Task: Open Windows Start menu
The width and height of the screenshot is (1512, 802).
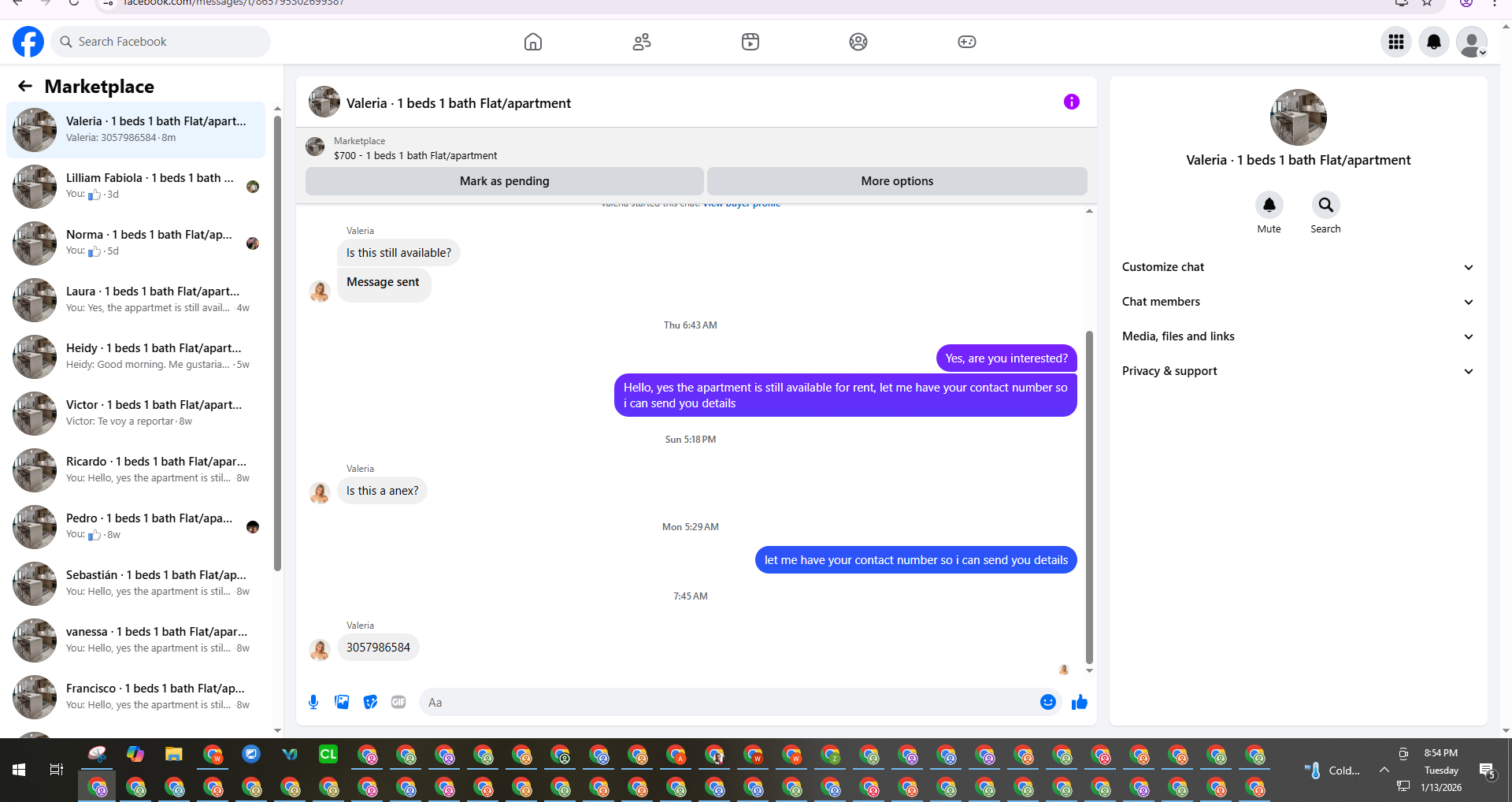Action: (19, 770)
